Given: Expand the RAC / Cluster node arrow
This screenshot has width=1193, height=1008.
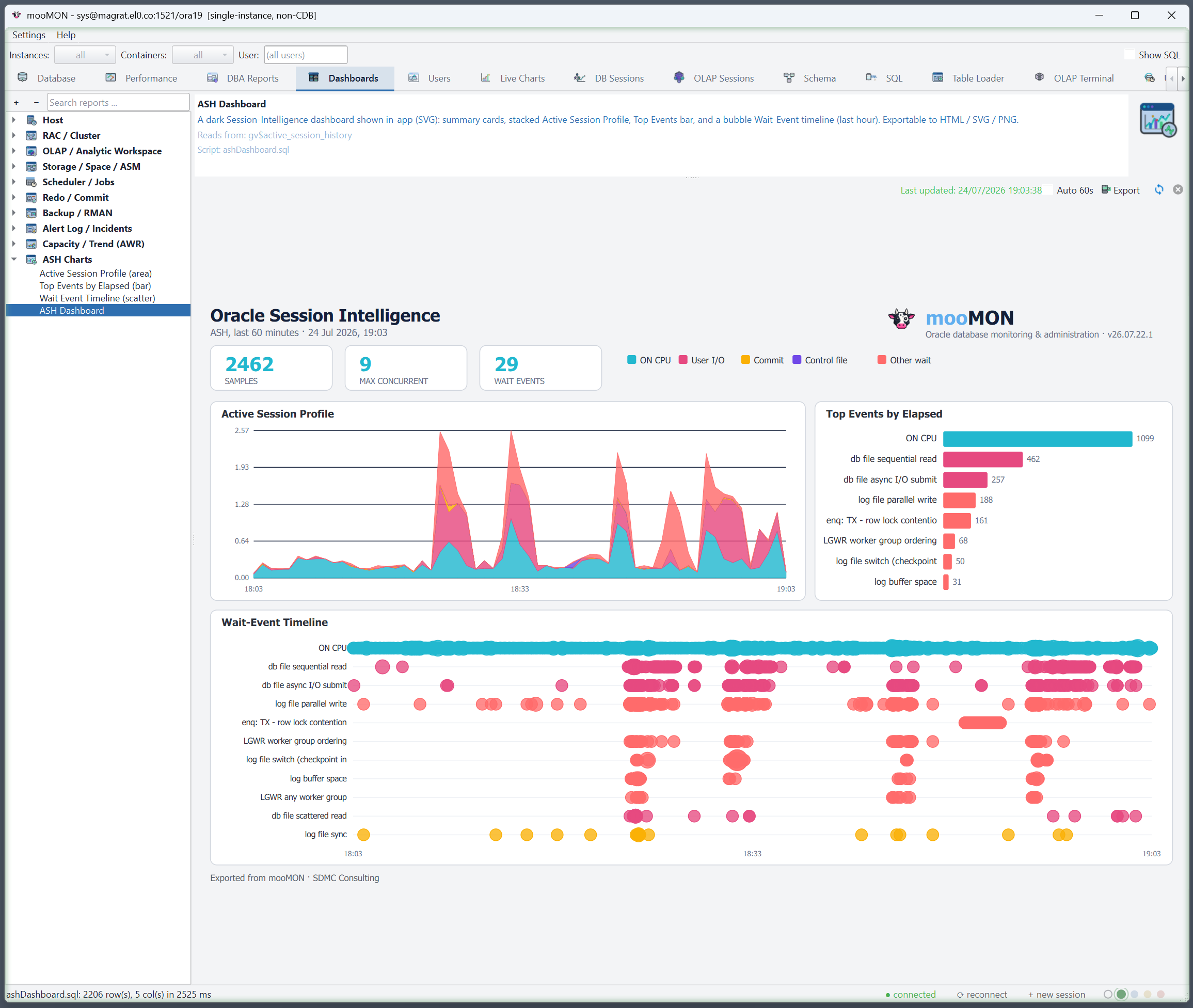Looking at the screenshot, I should pos(14,135).
